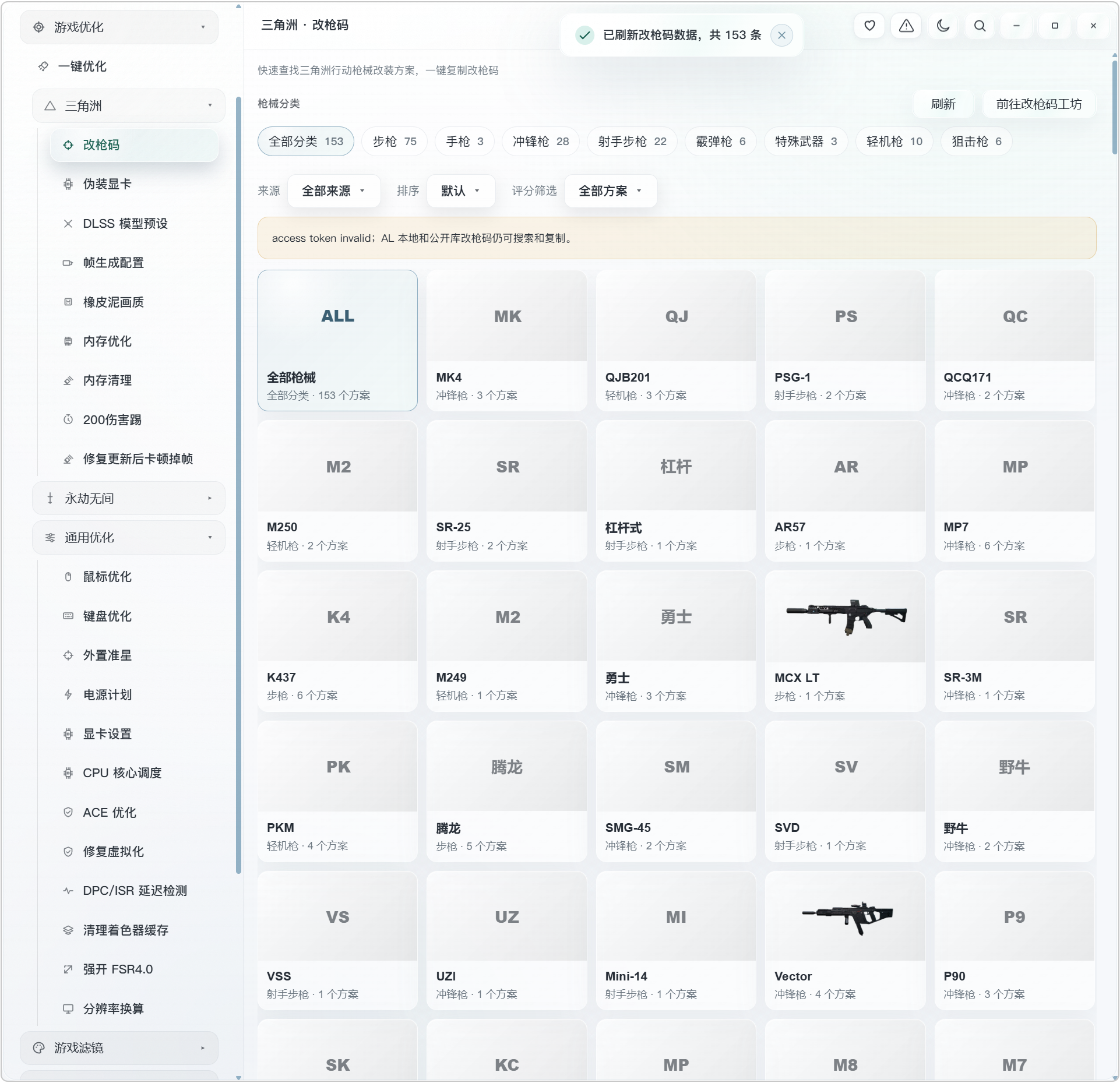
Task: Open the 排序 默认 dropdown
Action: click(461, 191)
